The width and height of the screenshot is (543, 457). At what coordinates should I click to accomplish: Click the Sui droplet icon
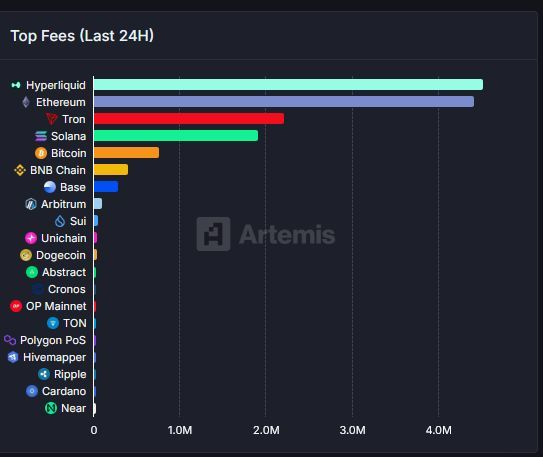[60, 221]
